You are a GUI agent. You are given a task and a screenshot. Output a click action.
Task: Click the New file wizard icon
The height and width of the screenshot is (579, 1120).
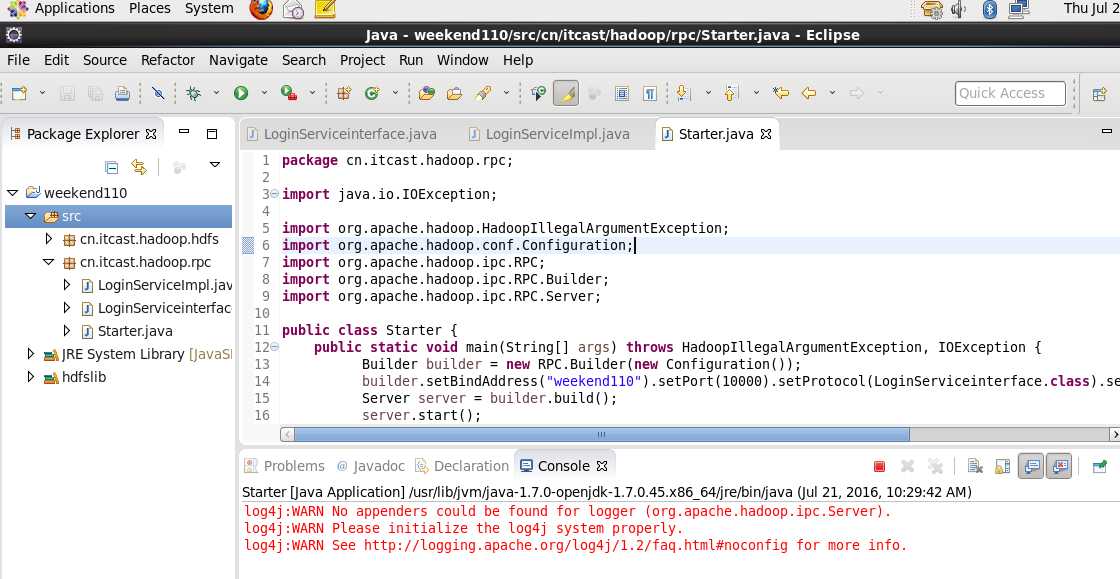tap(19, 93)
